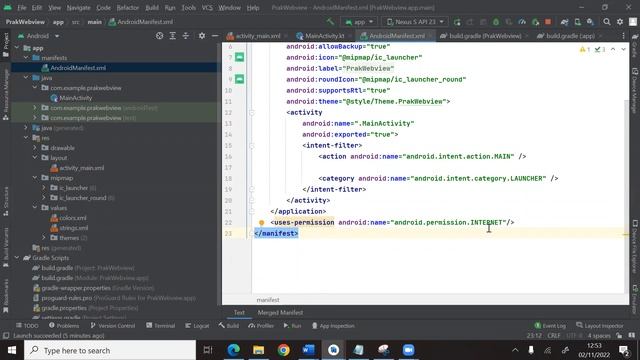The image size is (640, 360).
Task: Collapse the res folder
Action: pos(26,138)
